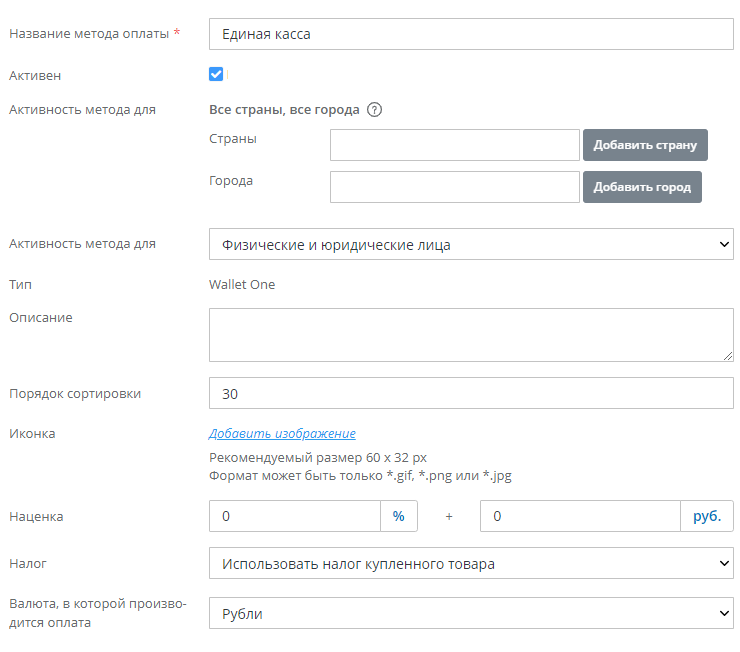
Task: Click the "руб." markup unit button
Action: coord(706,516)
